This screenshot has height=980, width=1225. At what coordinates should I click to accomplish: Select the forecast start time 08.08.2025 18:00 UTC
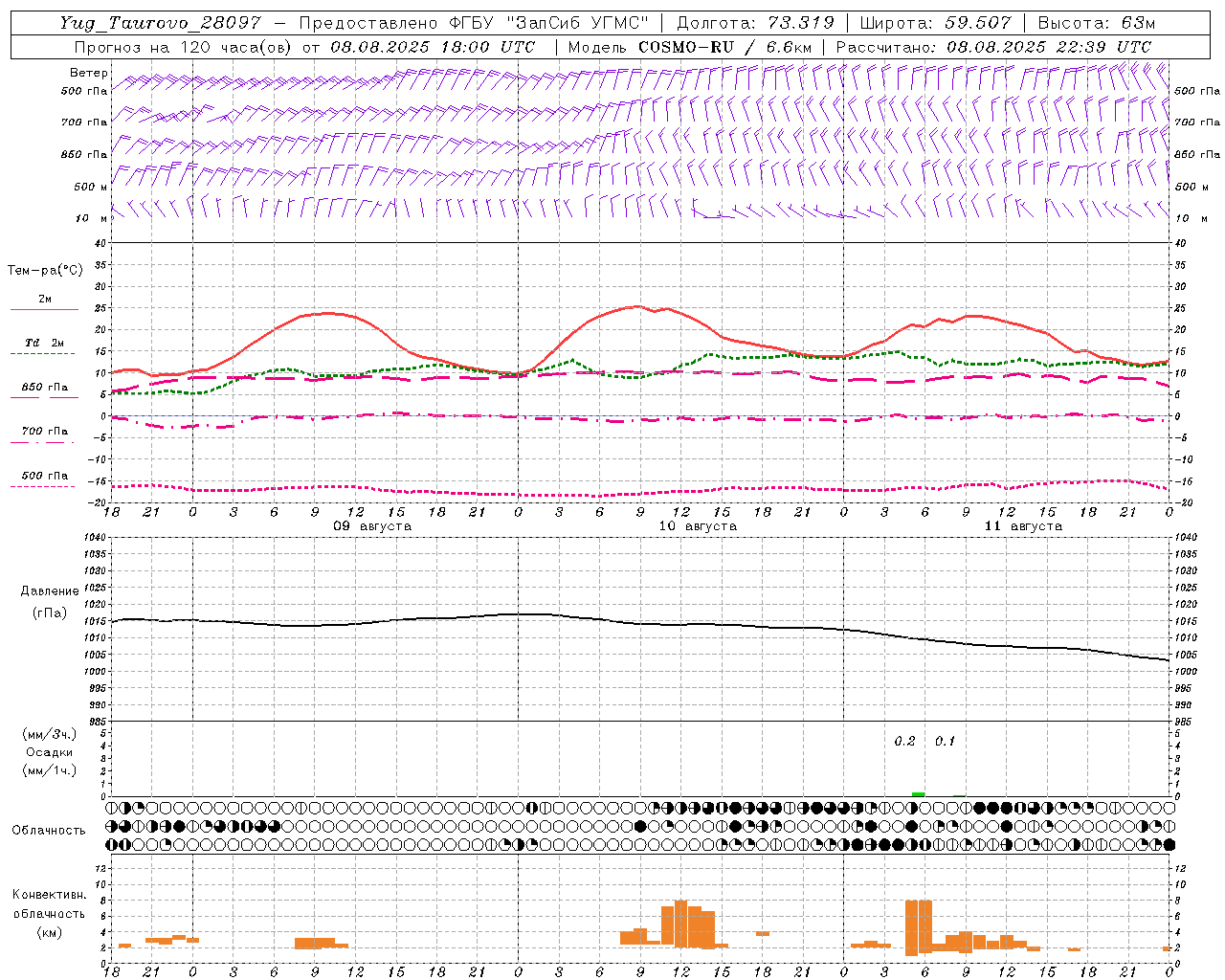pos(433,46)
